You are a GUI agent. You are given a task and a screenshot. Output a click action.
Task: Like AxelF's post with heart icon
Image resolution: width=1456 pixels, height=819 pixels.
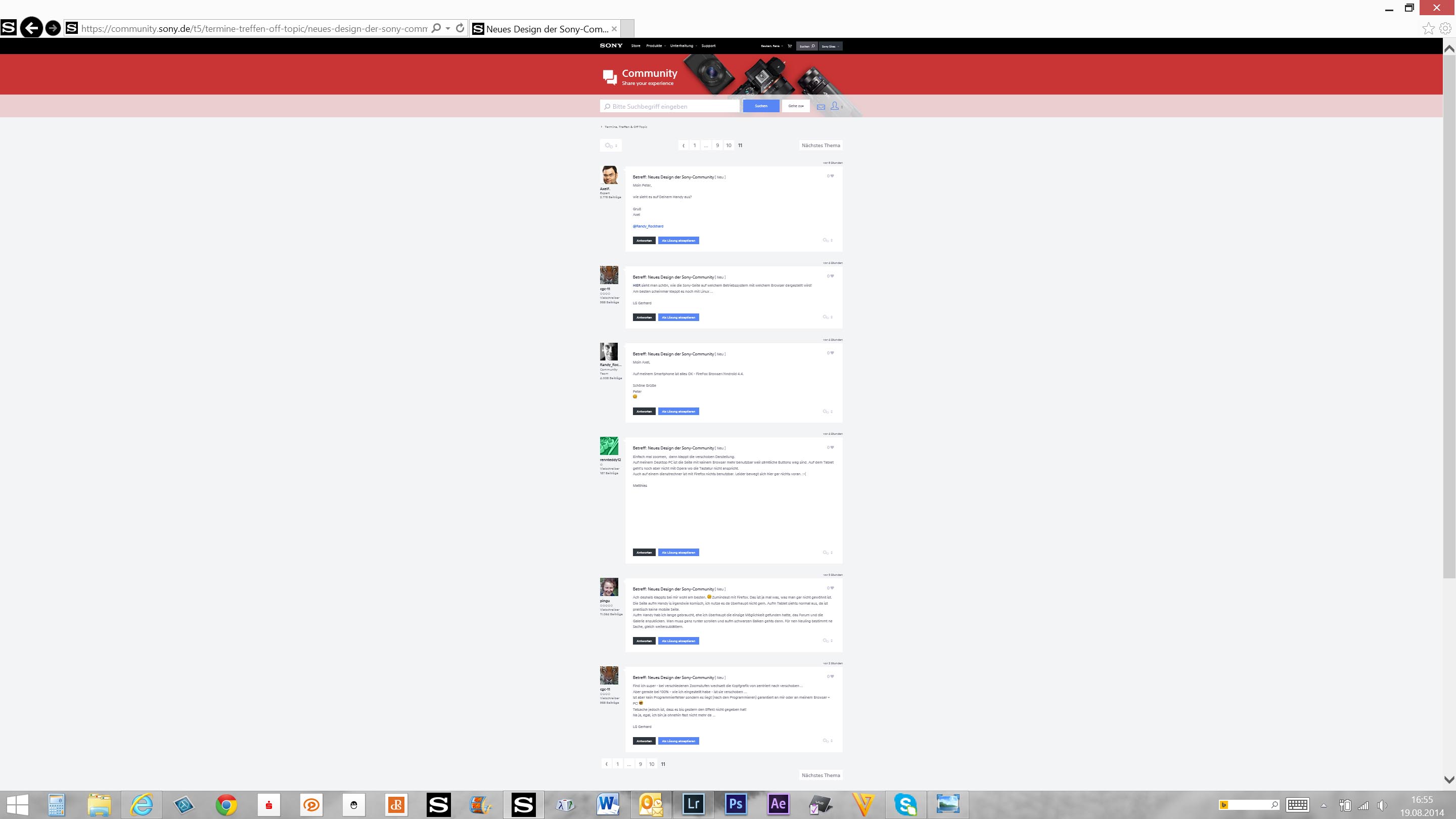(832, 176)
